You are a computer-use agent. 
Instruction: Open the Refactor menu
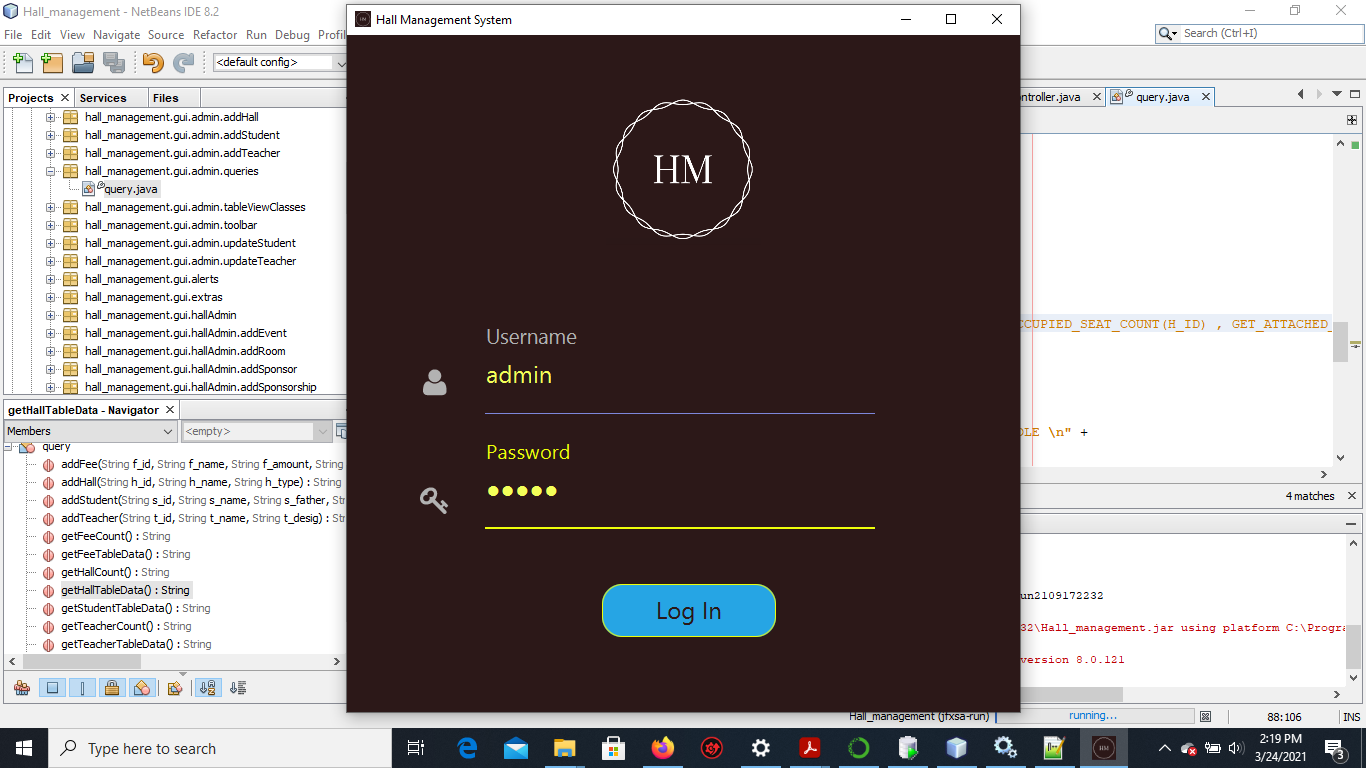point(215,34)
